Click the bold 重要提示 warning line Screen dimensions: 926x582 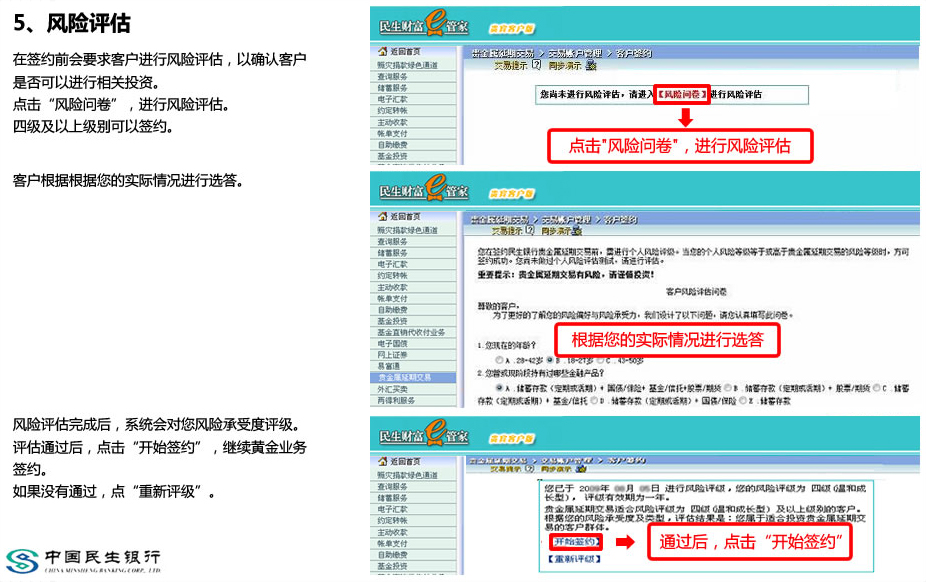pyautogui.click(x=565, y=274)
